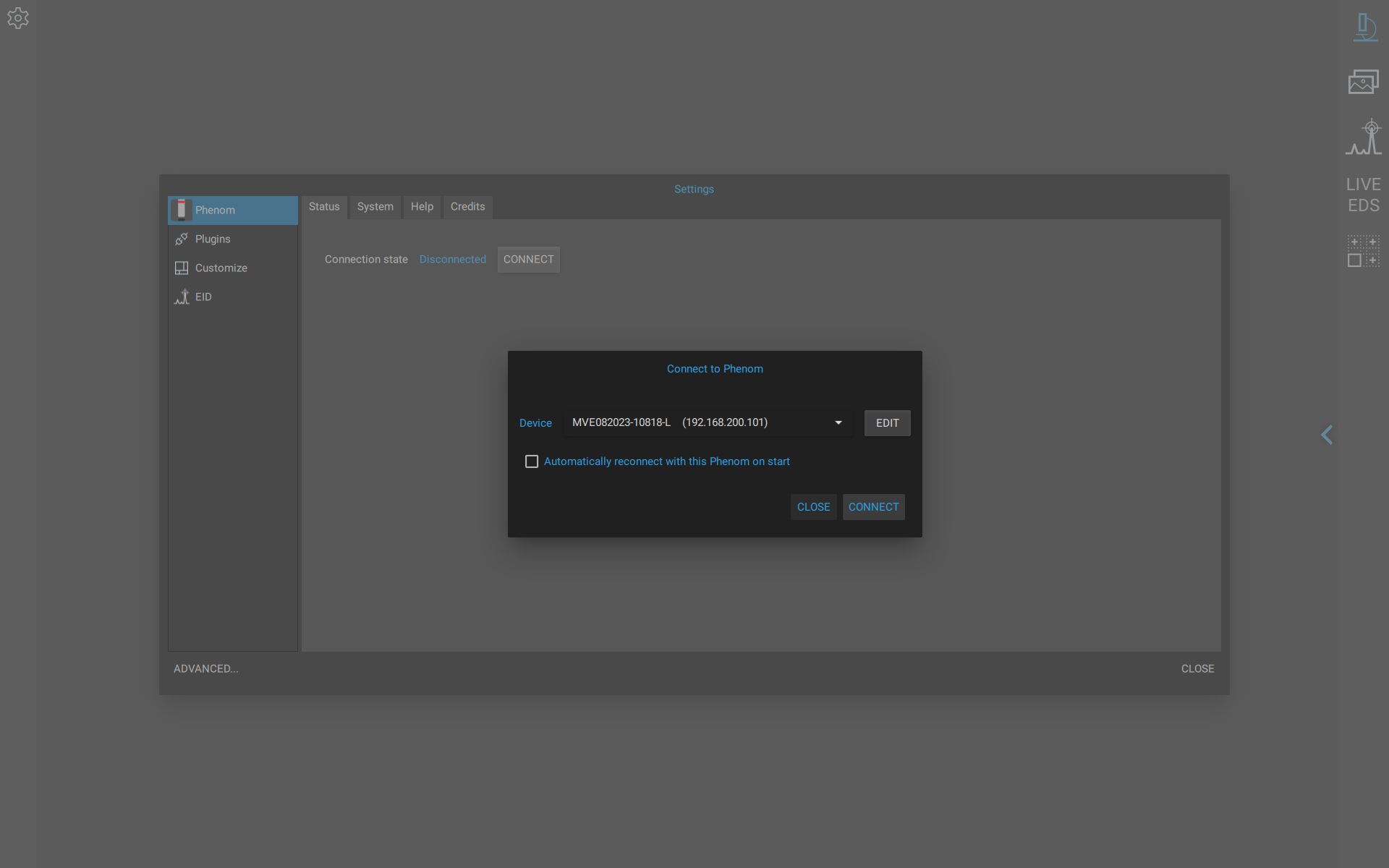Close the Settings window
Image resolution: width=1389 pixels, height=868 pixels.
(x=1198, y=669)
